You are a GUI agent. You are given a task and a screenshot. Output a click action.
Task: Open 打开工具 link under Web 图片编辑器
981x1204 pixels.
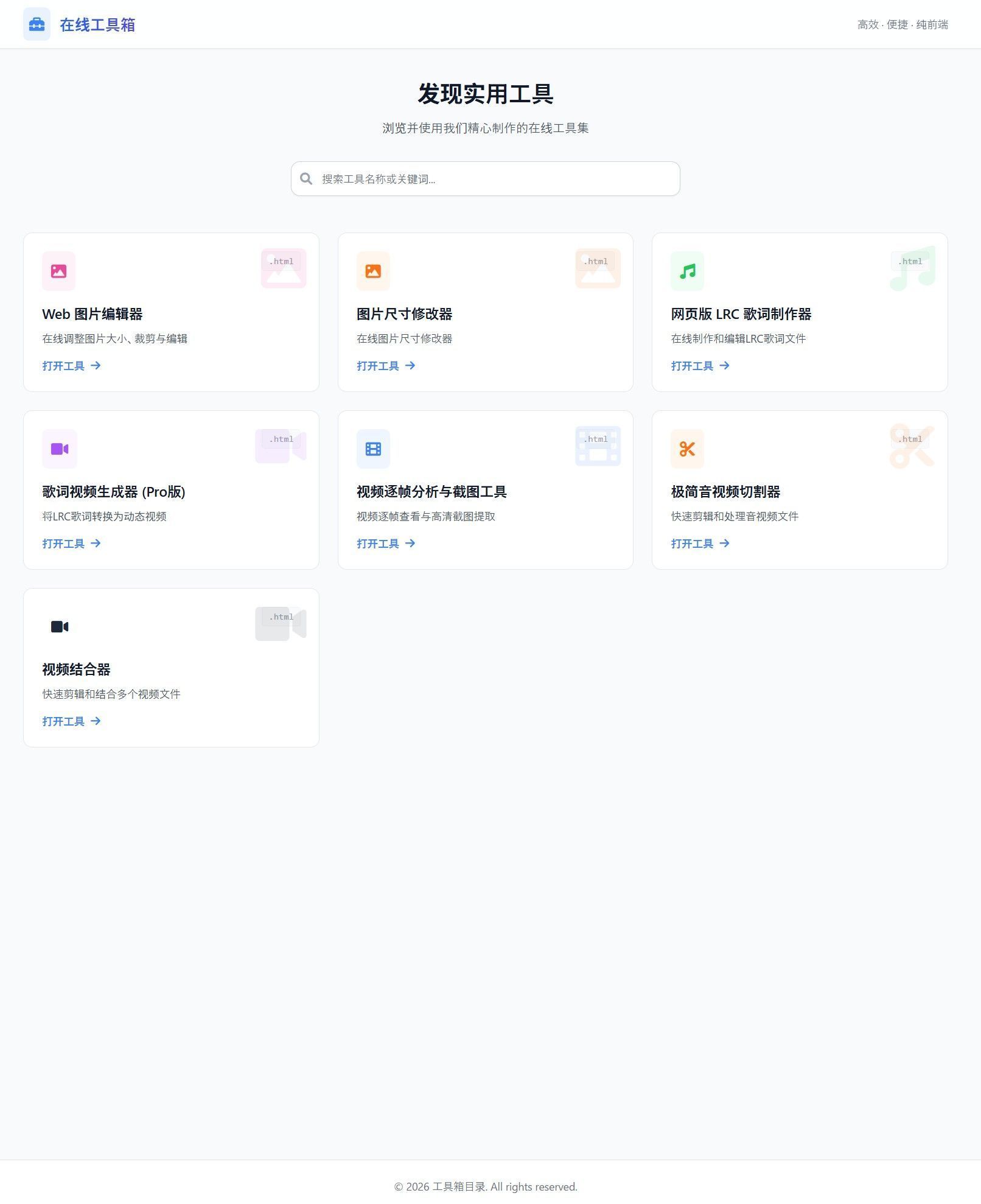point(71,365)
